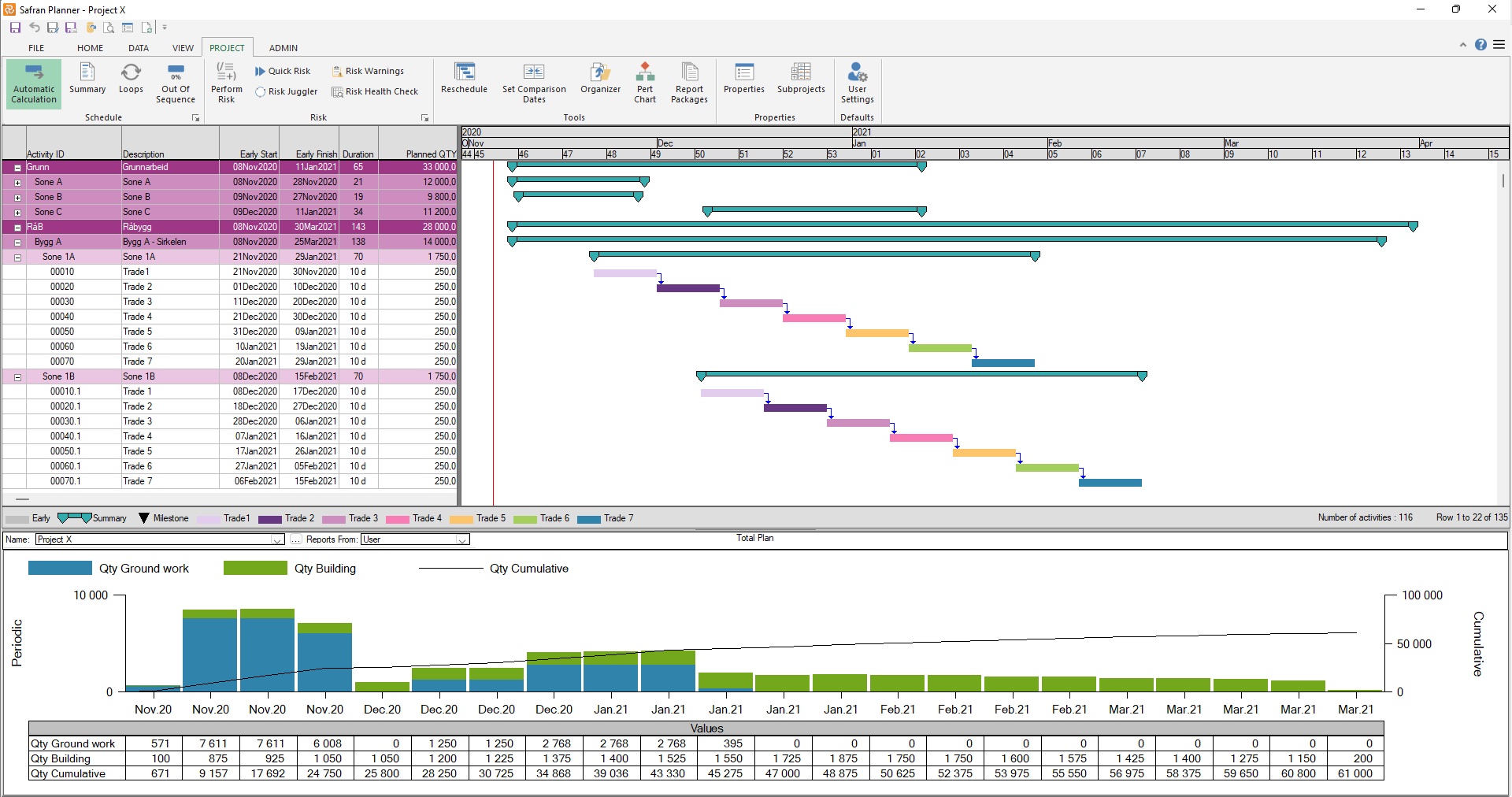The image size is (1512, 797).
Task: Open the Help question mark icon
Action: (x=1480, y=45)
